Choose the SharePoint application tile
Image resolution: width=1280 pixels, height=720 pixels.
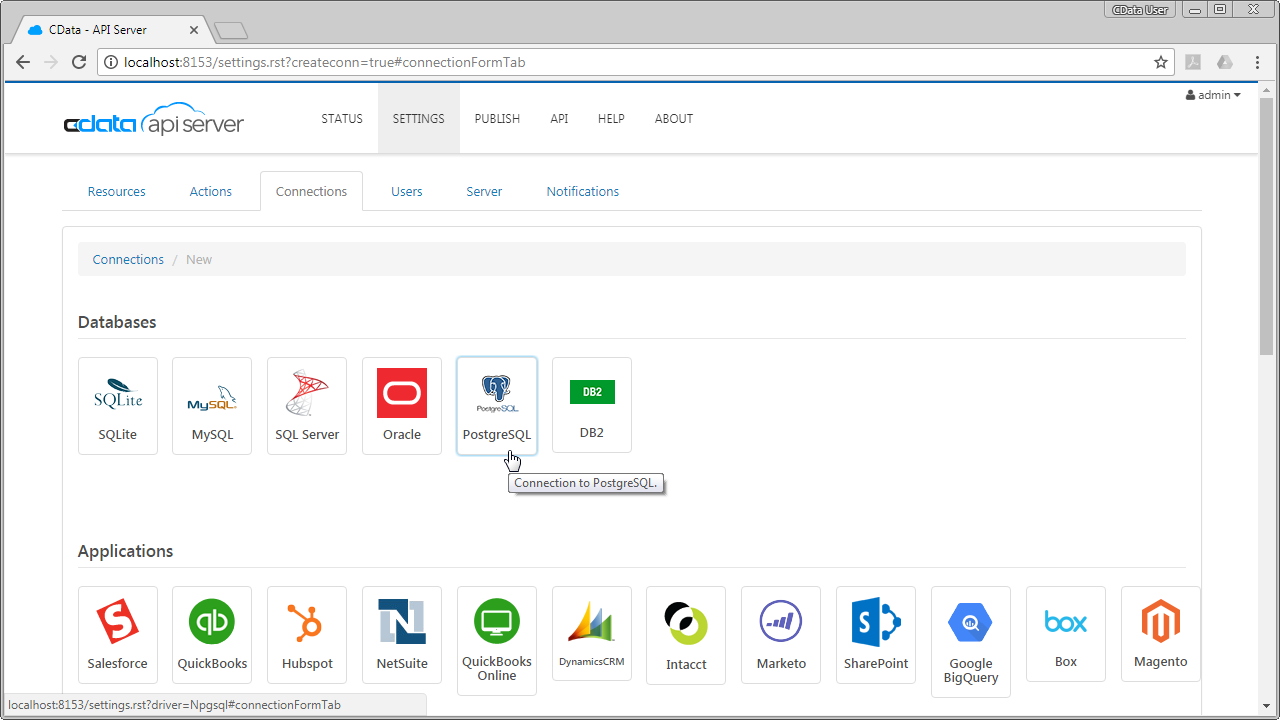[876, 635]
